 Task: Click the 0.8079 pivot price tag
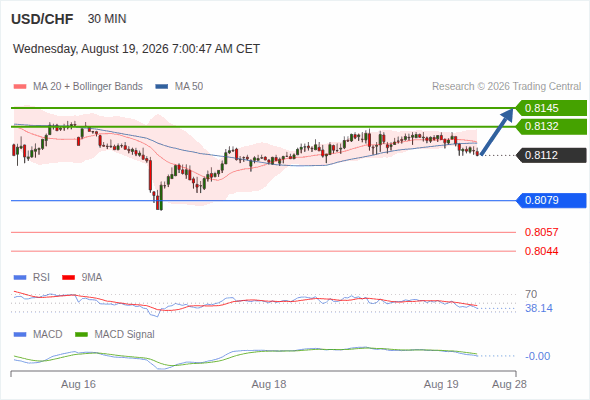coord(551,200)
